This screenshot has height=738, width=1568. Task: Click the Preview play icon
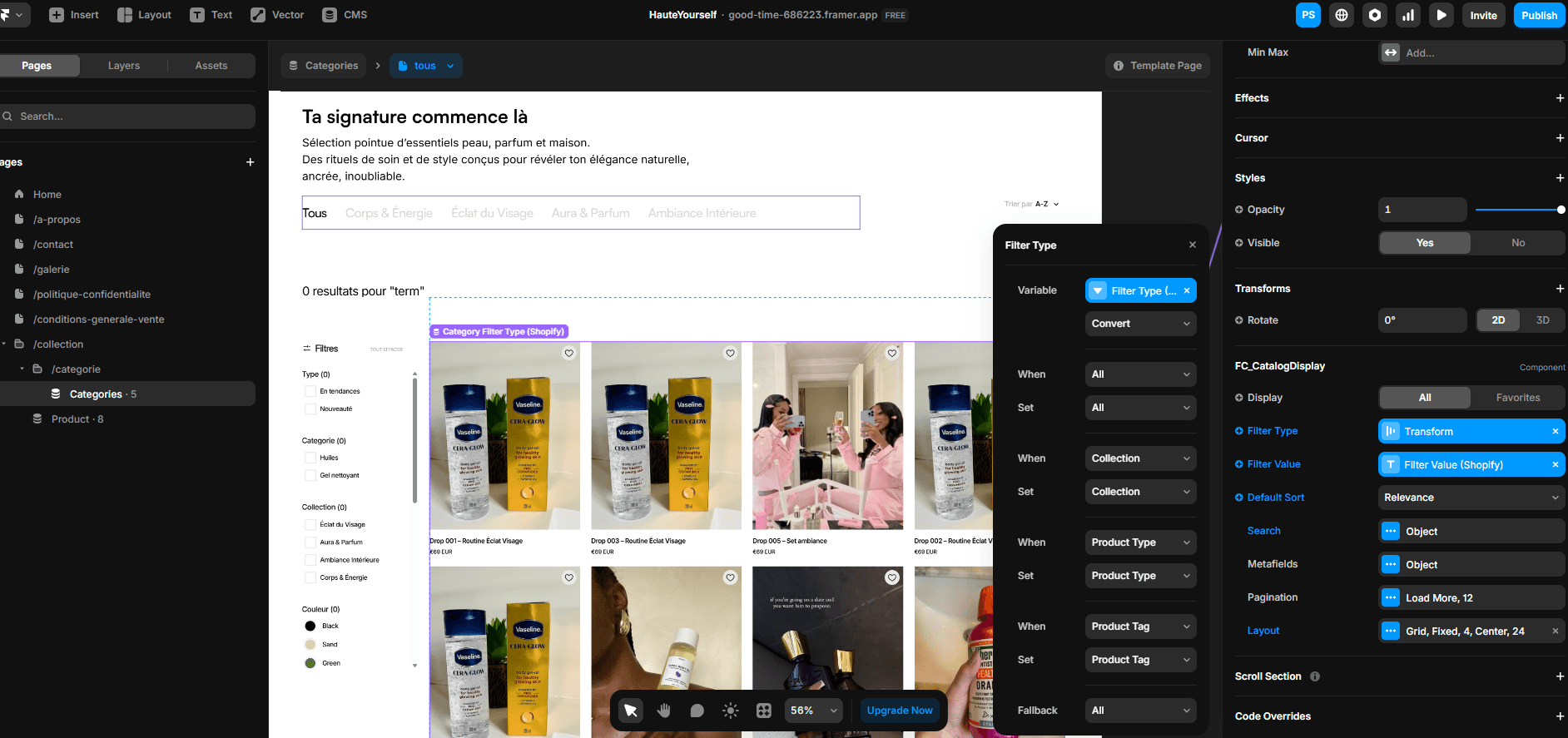[x=1441, y=15]
